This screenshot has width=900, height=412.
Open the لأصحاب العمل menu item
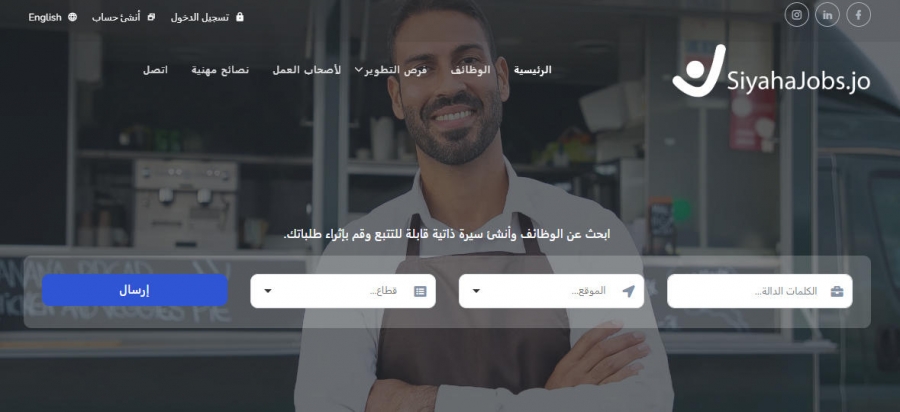point(307,70)
